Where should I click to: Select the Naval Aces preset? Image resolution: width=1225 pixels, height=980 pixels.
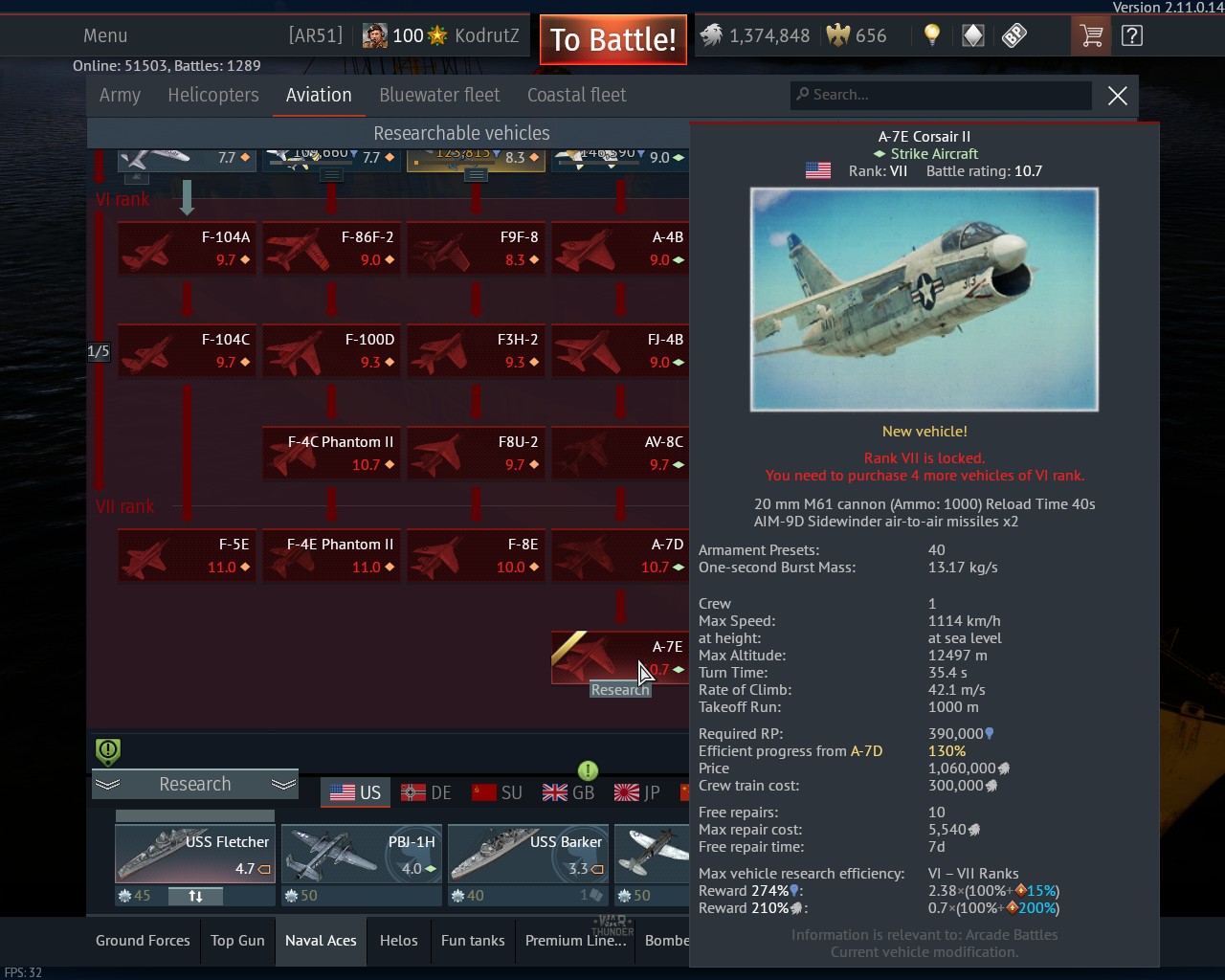click(x=321, y=941)
